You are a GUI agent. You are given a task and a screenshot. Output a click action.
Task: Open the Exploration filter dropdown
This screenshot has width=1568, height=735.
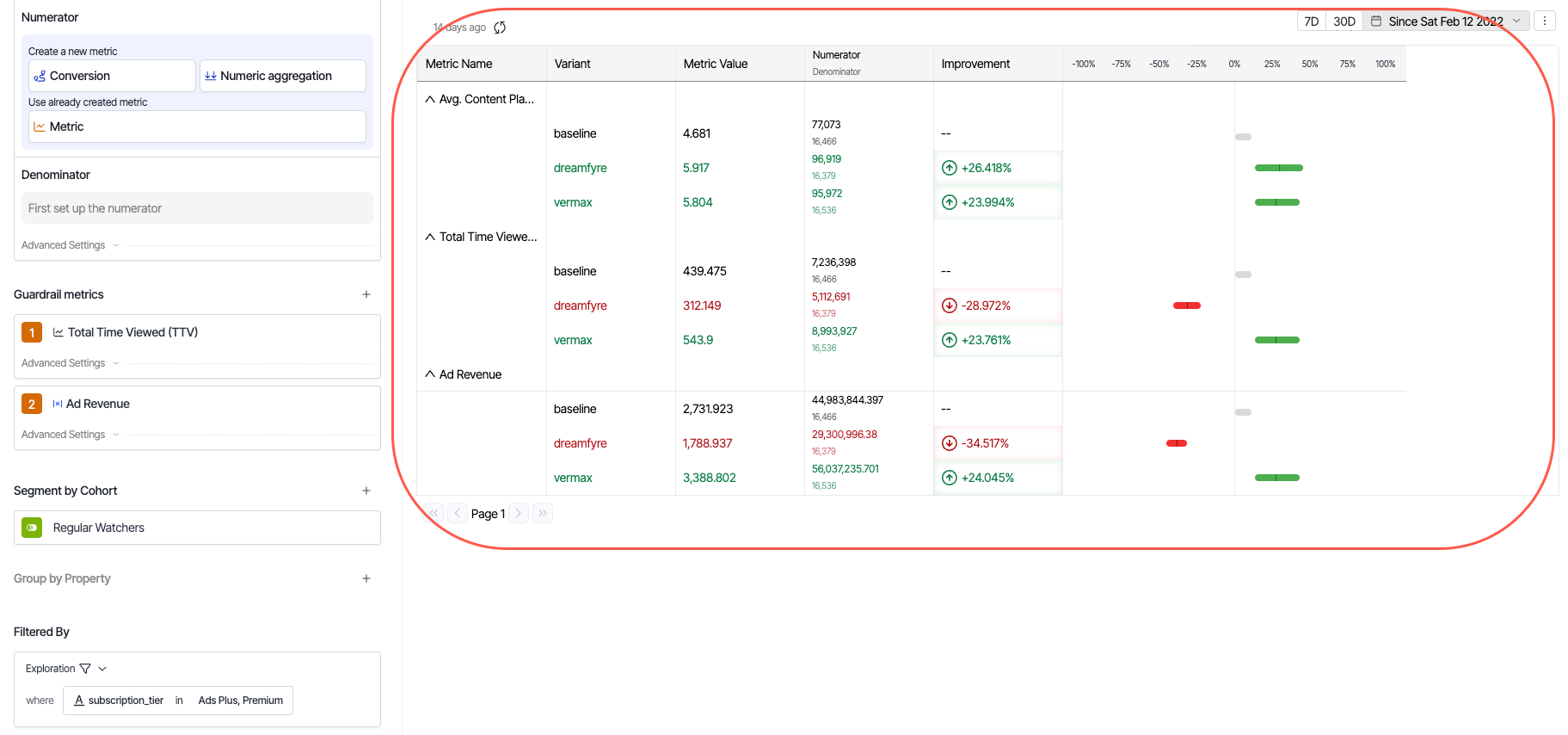[66, 669]
